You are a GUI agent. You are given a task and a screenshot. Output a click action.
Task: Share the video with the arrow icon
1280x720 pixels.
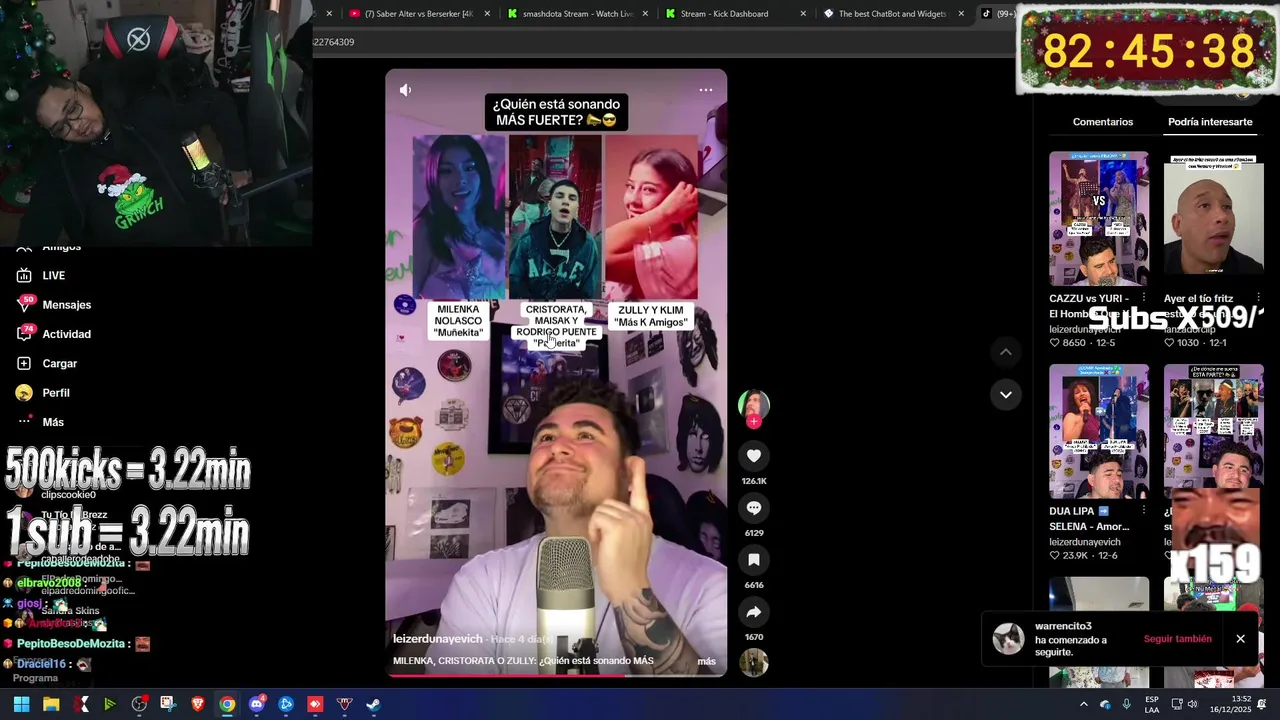click(x=754, y=612)
